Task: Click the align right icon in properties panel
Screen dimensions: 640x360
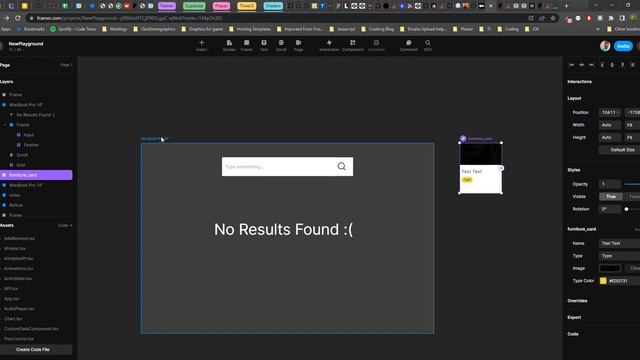Action: point(591,65)
